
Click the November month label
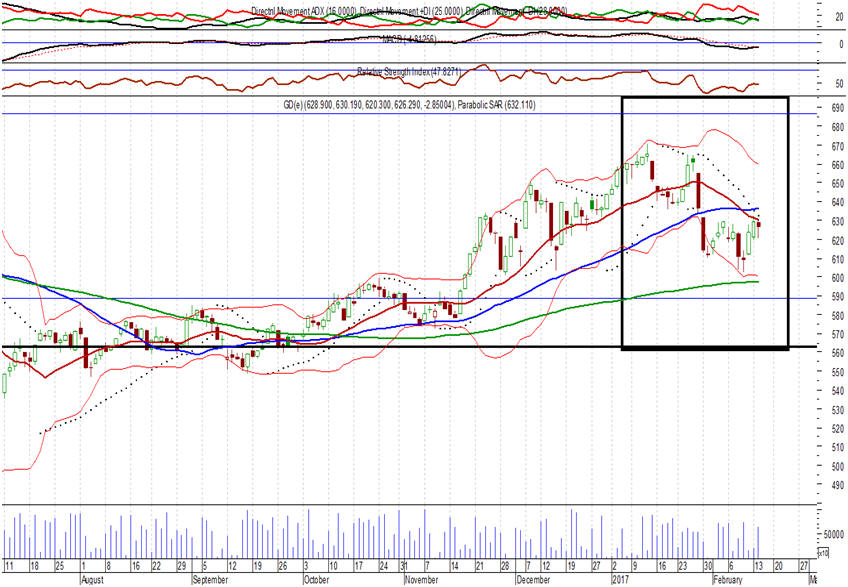(x=421, y=579)
